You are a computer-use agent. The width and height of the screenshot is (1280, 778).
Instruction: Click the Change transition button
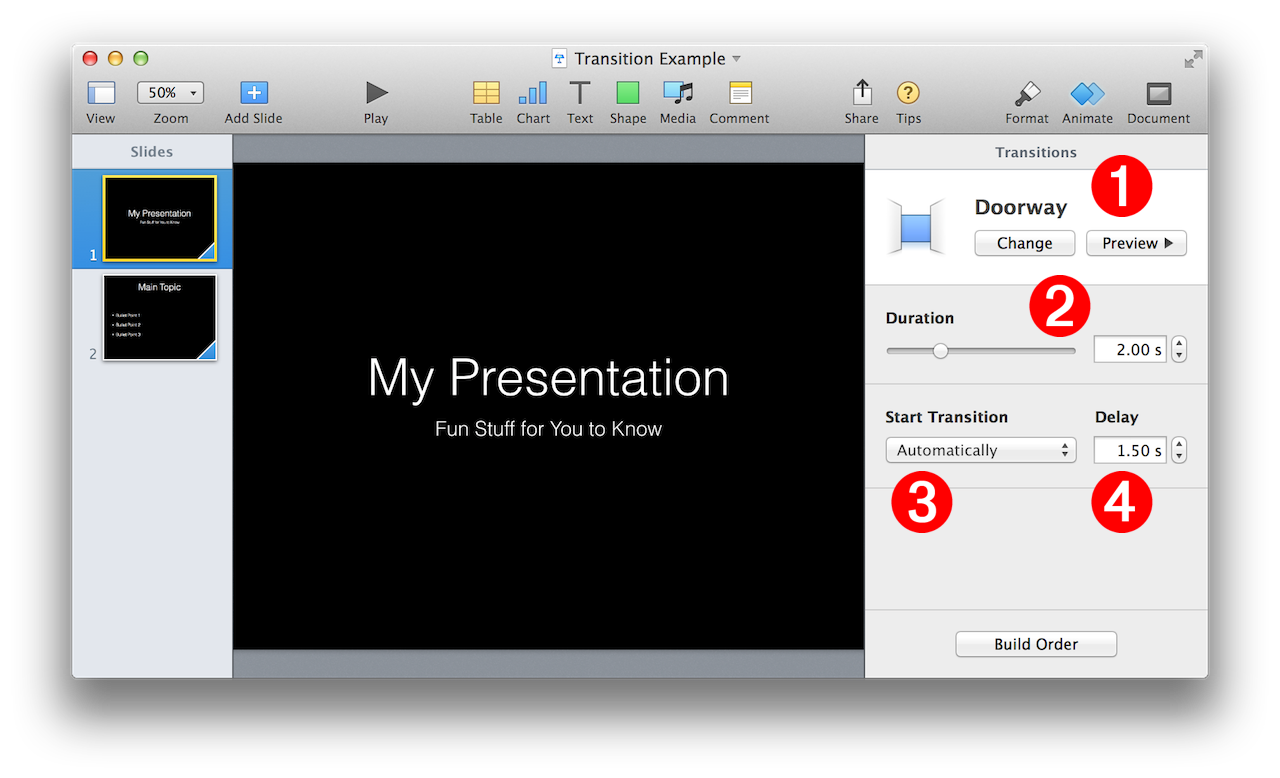point(1024,243)
